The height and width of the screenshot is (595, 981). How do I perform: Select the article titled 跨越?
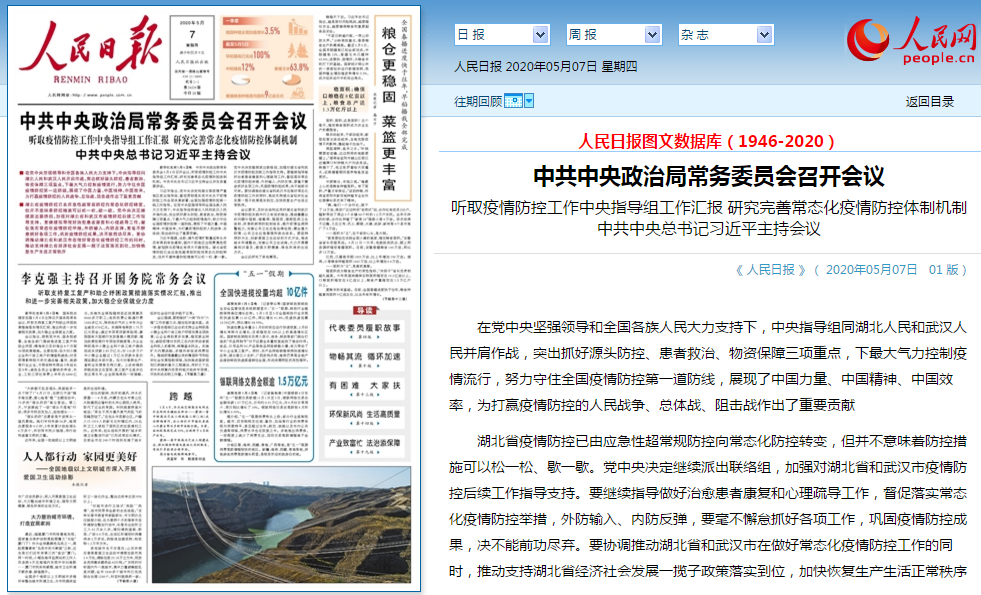pos(181,396)
